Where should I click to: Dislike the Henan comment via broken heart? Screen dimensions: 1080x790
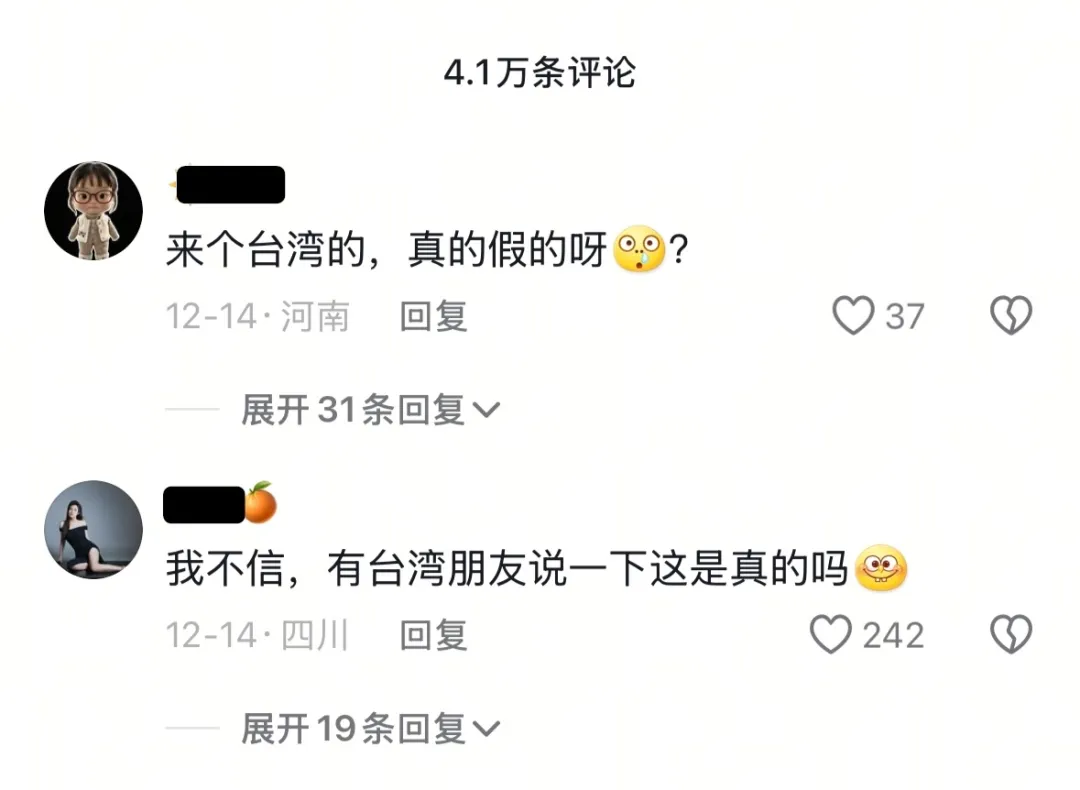pyautogui.click(x=1010, y=315)
